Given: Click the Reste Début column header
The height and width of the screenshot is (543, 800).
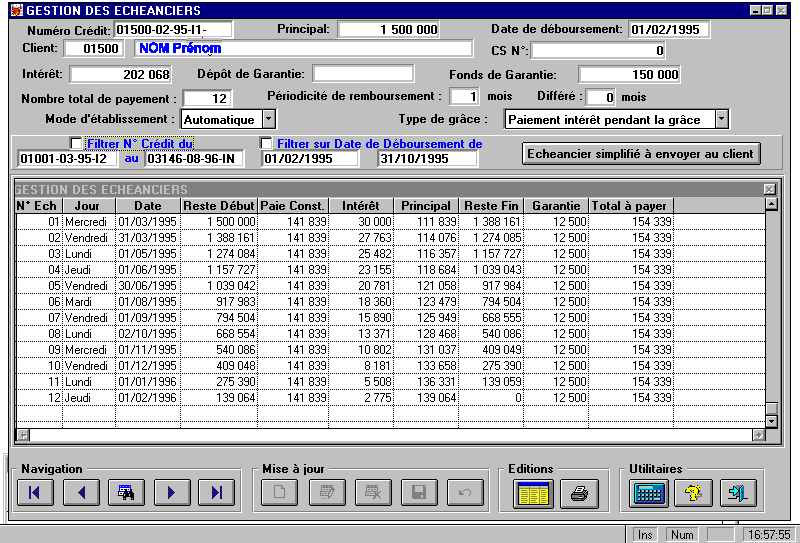Looking at the screenshot, I should coord(219,206).
